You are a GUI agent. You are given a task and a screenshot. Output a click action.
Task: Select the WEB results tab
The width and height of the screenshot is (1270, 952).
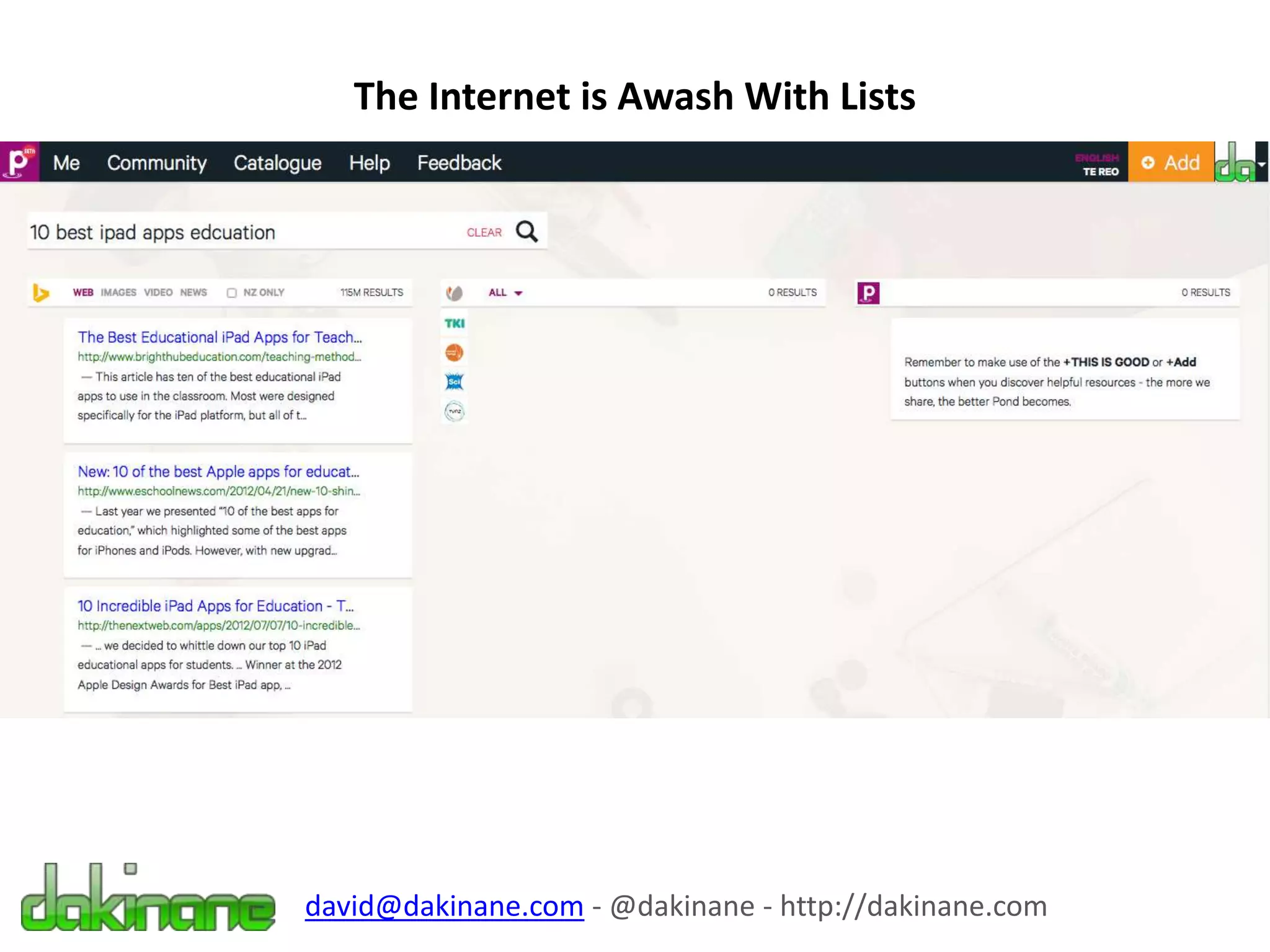(83, 293)
